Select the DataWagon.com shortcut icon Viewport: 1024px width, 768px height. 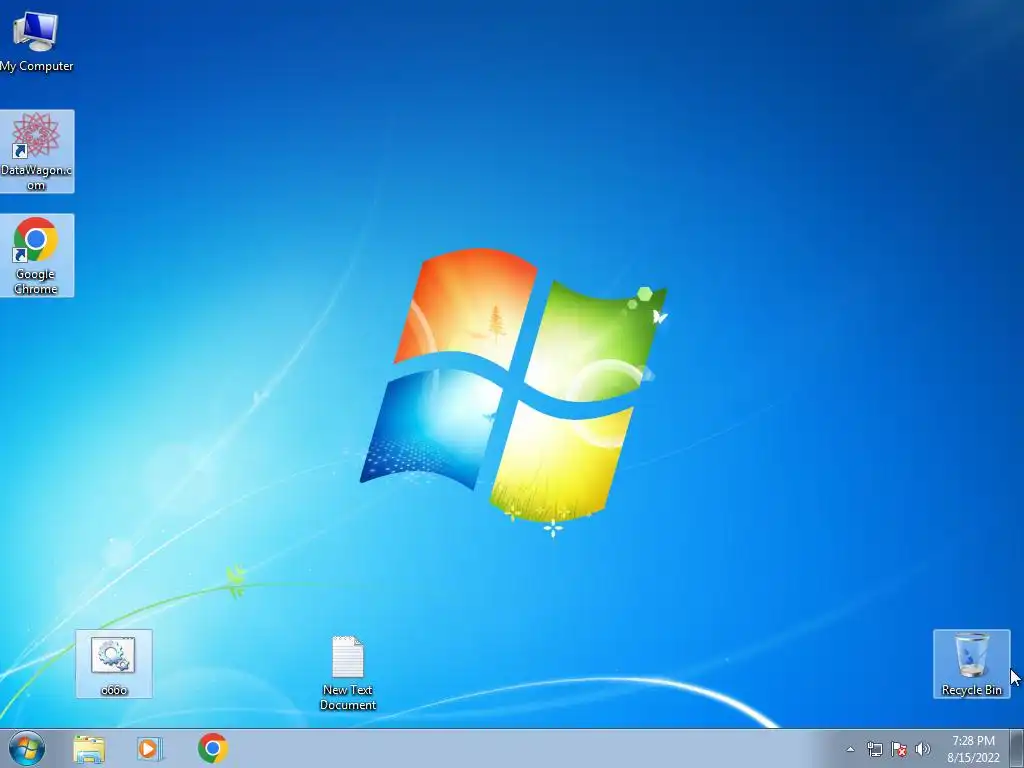(37, 152)
